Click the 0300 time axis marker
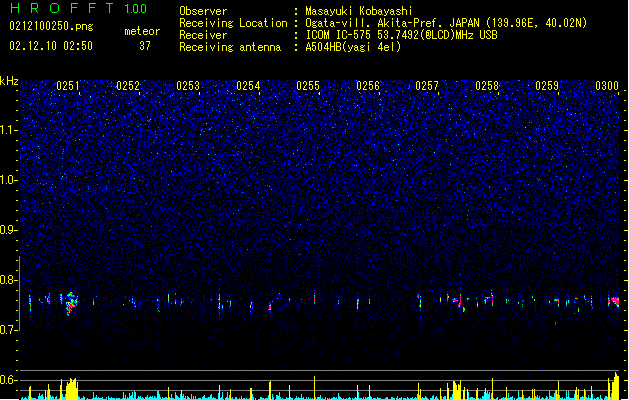The image size is (629, 400). (x=607, y=86)
